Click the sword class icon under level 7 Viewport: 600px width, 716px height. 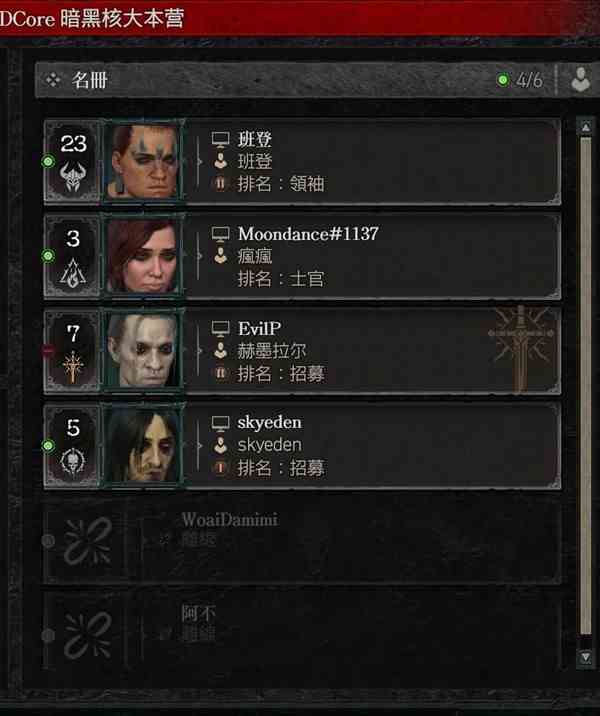pos(73,367)
